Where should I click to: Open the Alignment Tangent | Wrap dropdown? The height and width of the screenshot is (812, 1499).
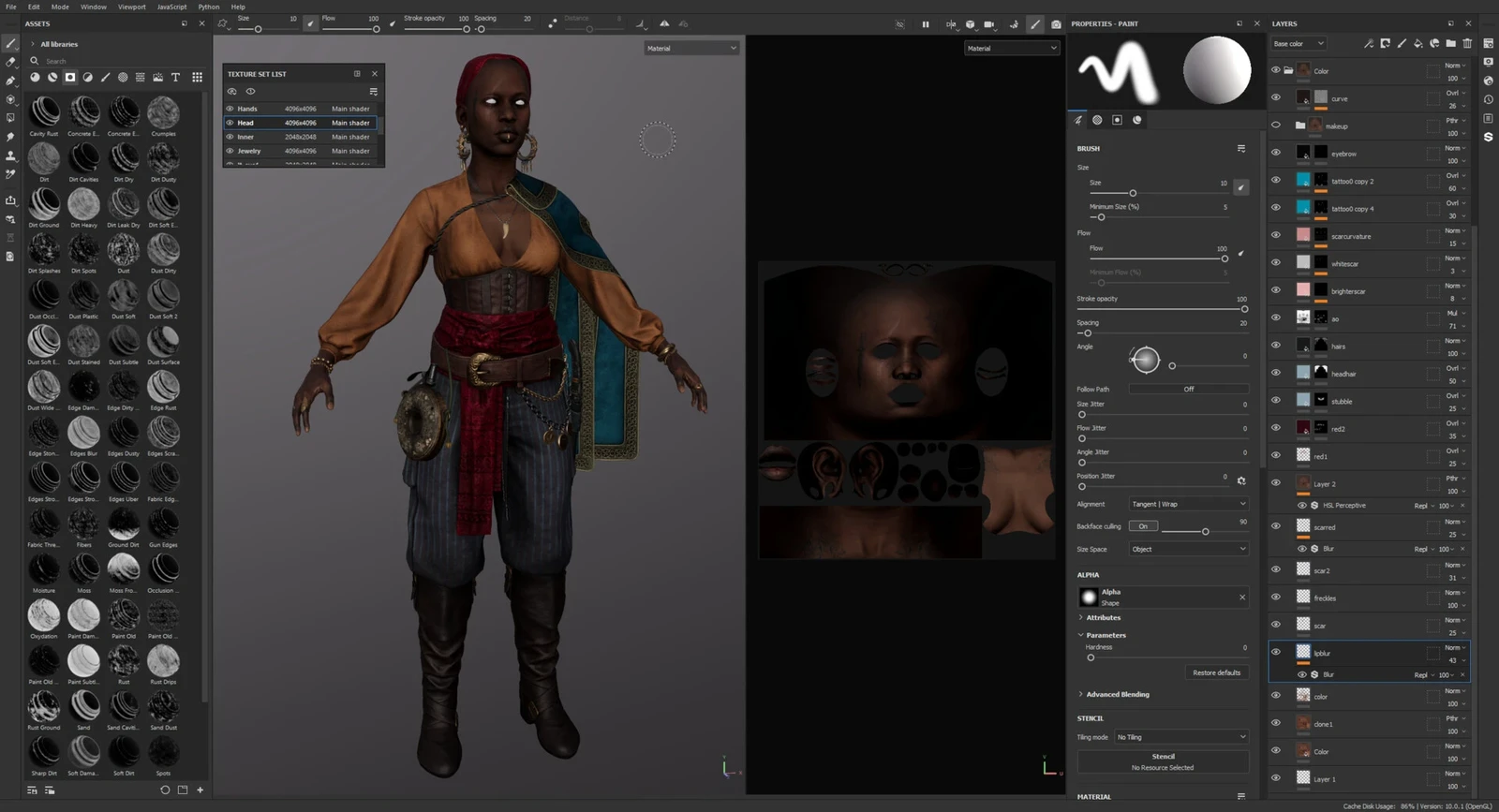click(1188, 504)
